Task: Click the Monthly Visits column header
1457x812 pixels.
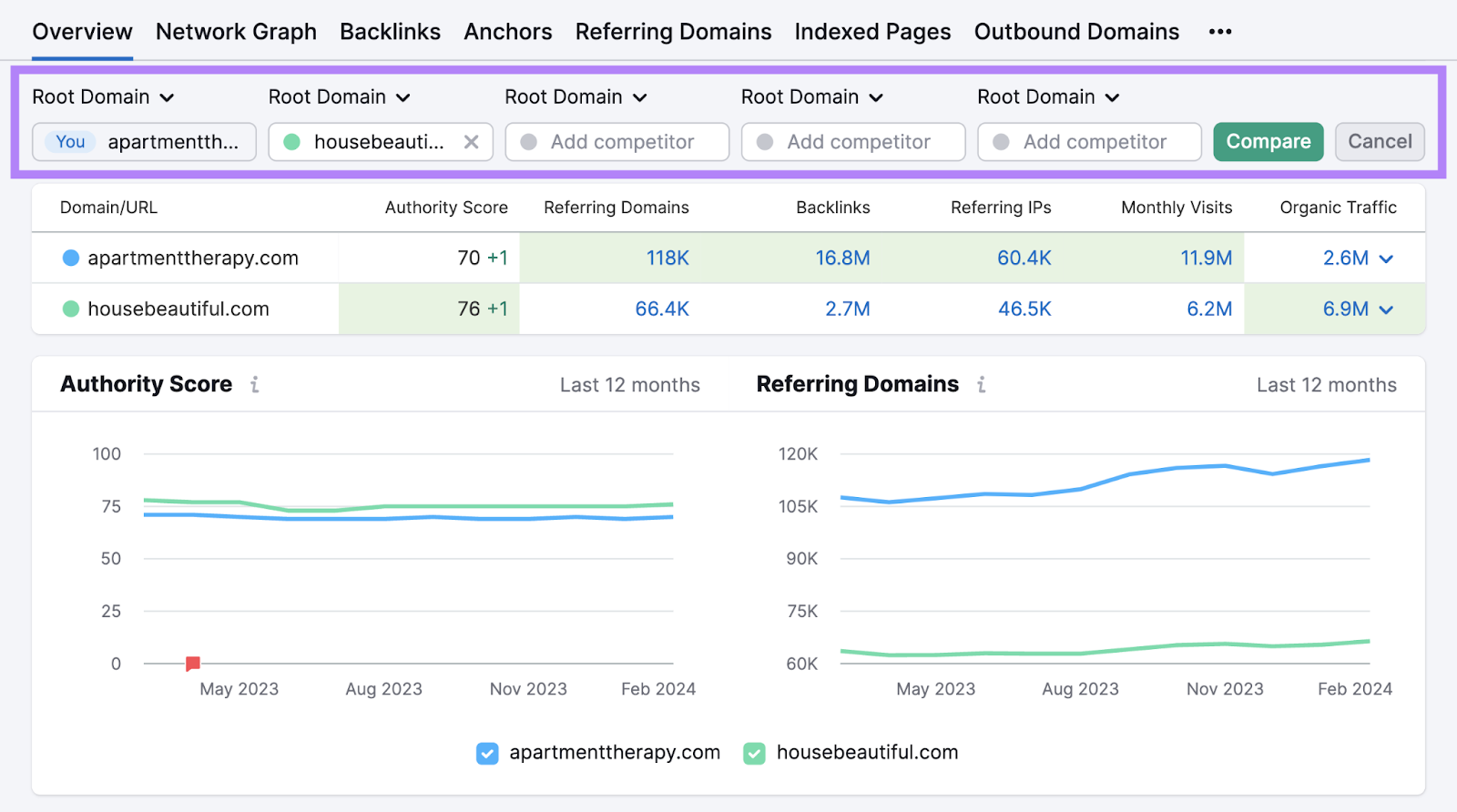Action: coord(1177,208)
